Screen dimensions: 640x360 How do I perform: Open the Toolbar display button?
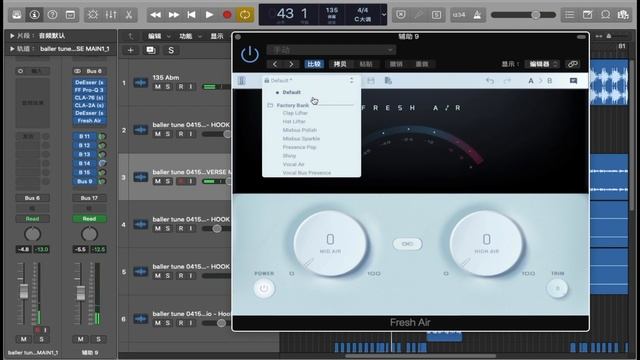pyautogui.click(x=70, y=15)
